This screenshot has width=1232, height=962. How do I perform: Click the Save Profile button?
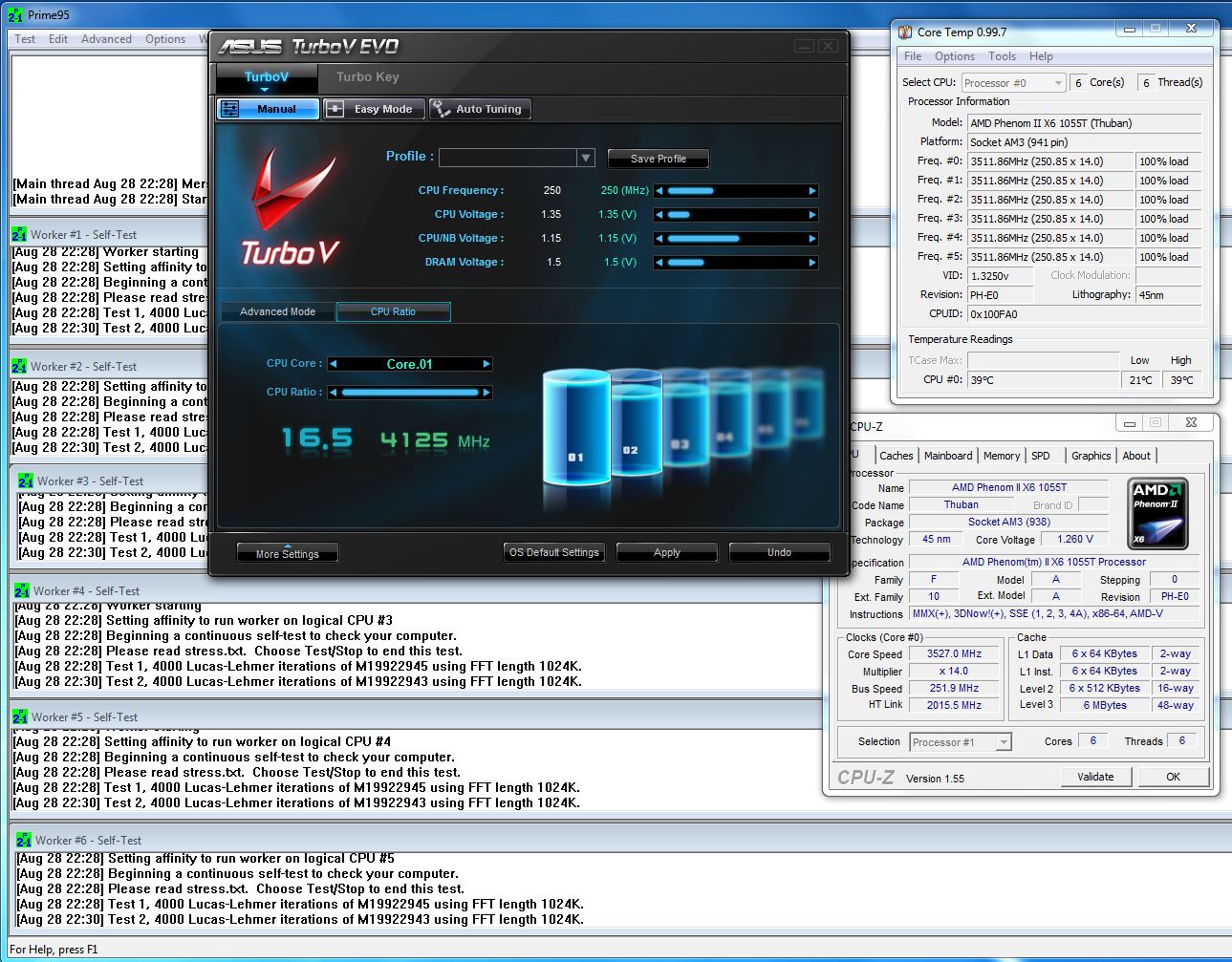(658, 159)
